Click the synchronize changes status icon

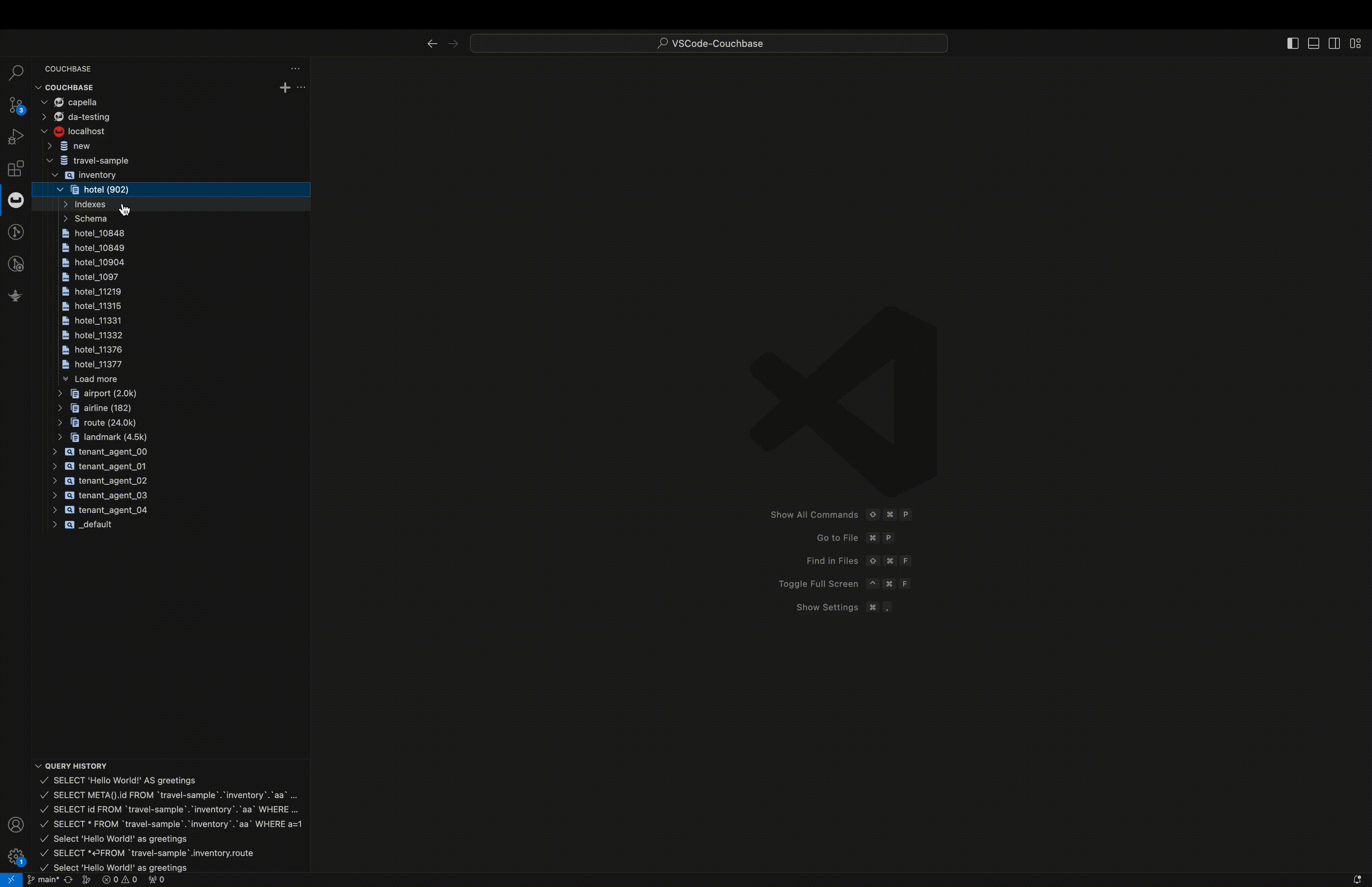(68, 879)
